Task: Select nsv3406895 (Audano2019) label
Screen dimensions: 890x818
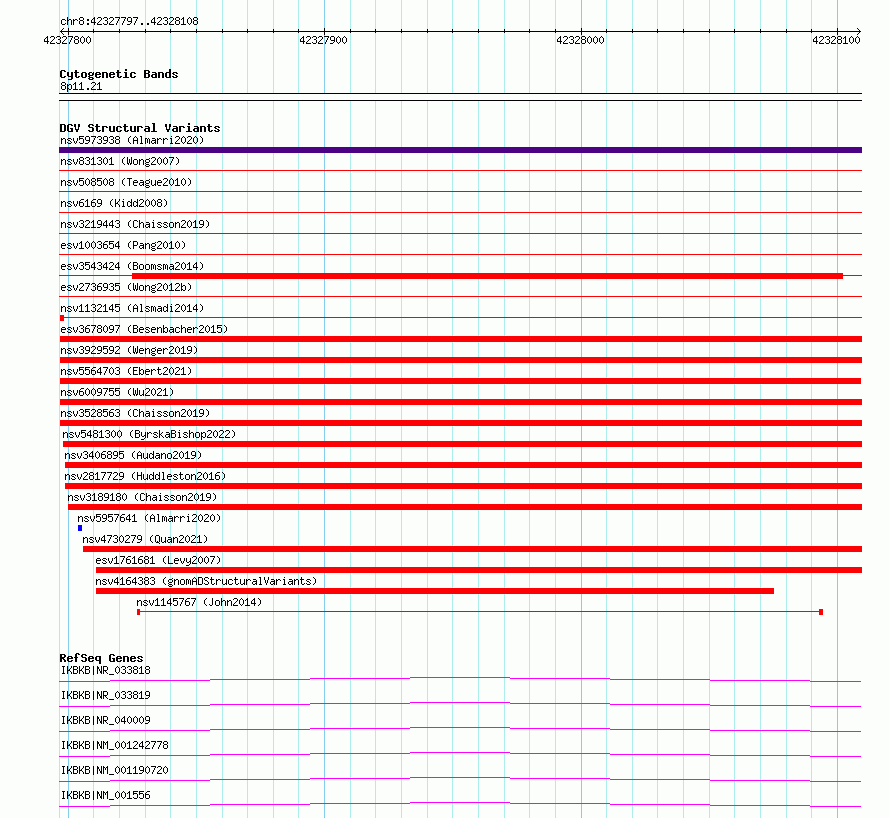Action: click(x=133, y=455)
